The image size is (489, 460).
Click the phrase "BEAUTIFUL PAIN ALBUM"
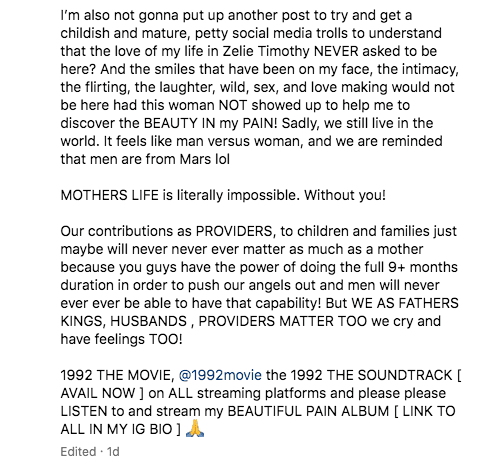308,411
